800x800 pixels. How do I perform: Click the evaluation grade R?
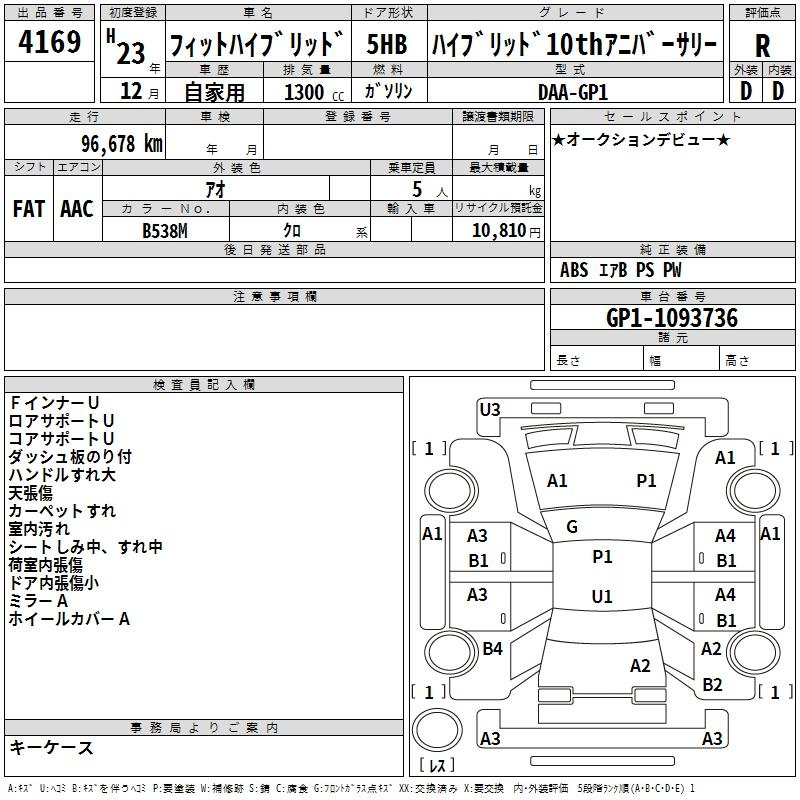pyautogui.click(x=762, y=47)
